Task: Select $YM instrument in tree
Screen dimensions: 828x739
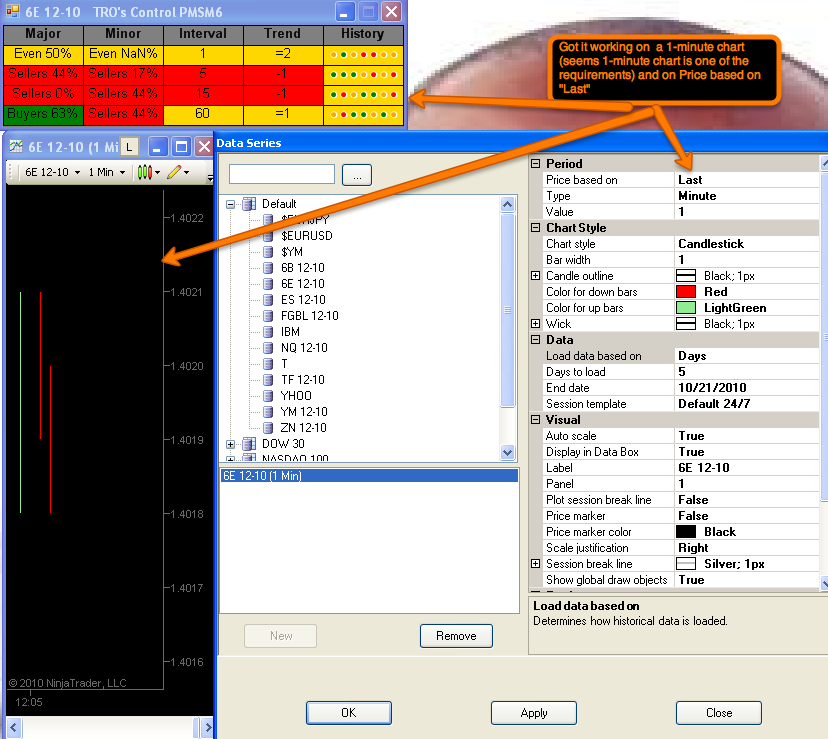Action: pos(292,252)
